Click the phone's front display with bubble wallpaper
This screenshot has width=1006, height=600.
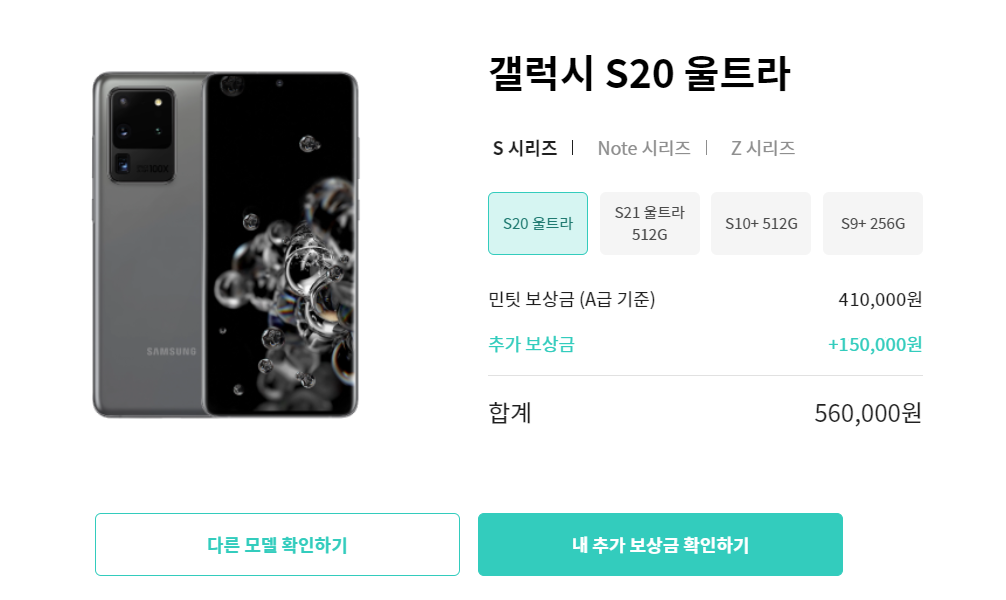[280, 245]
